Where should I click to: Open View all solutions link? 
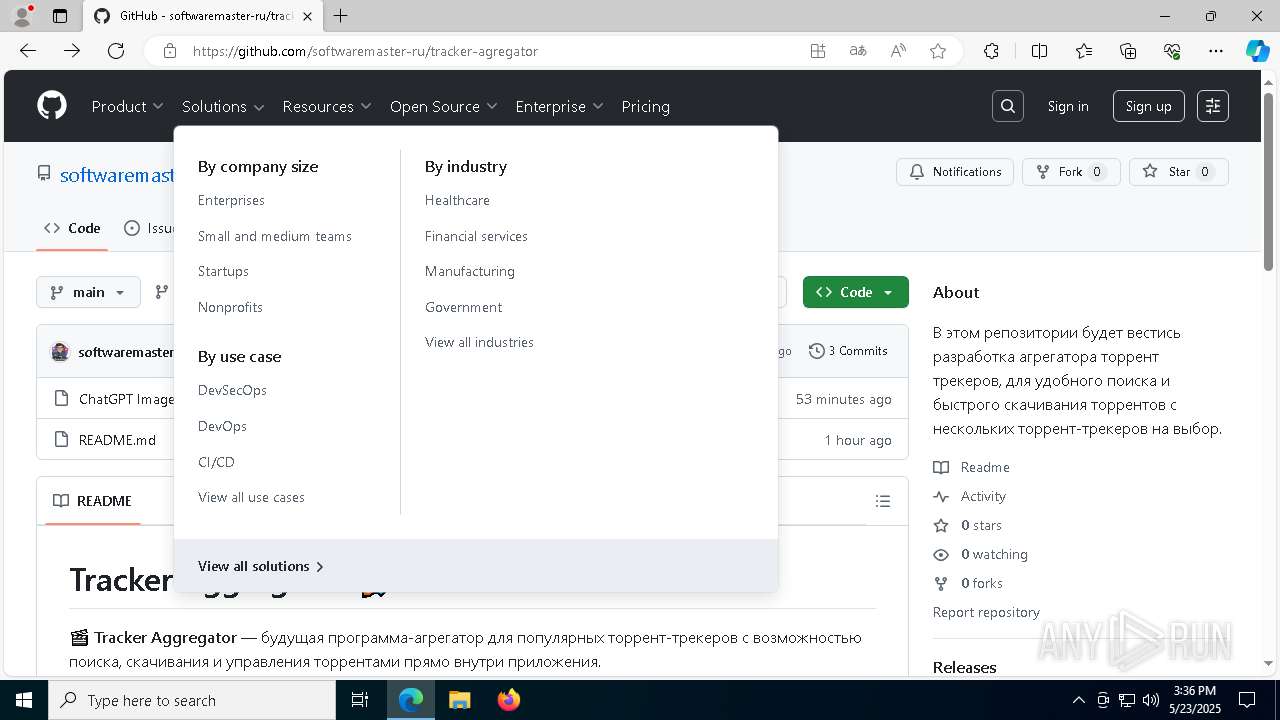pyautogui.click(x=260, y=566)
